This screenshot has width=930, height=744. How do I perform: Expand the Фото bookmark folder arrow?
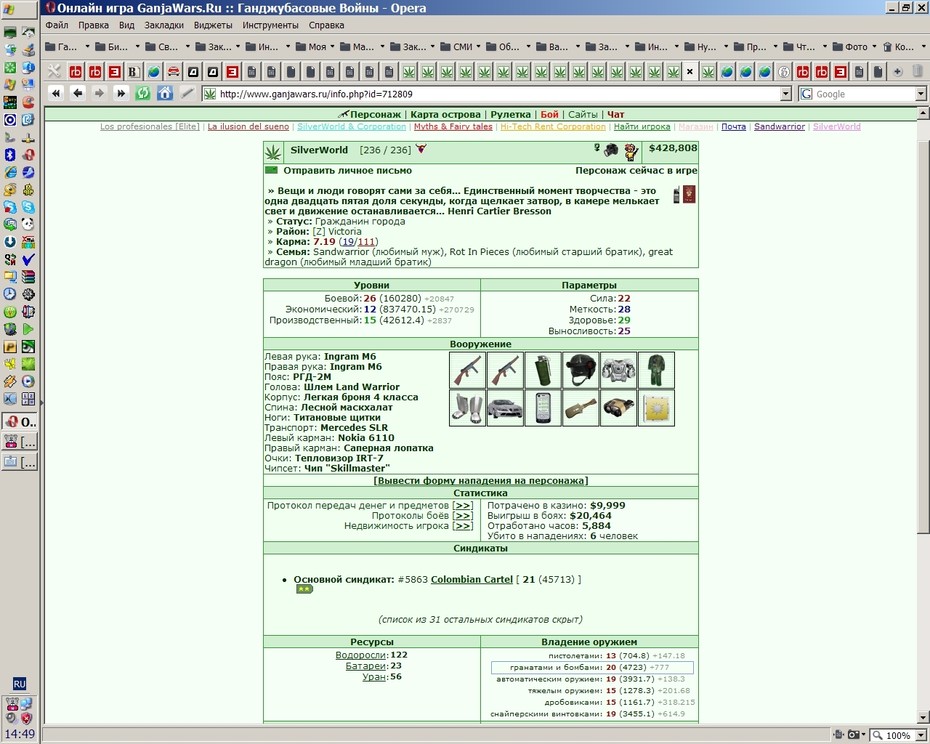874,46
